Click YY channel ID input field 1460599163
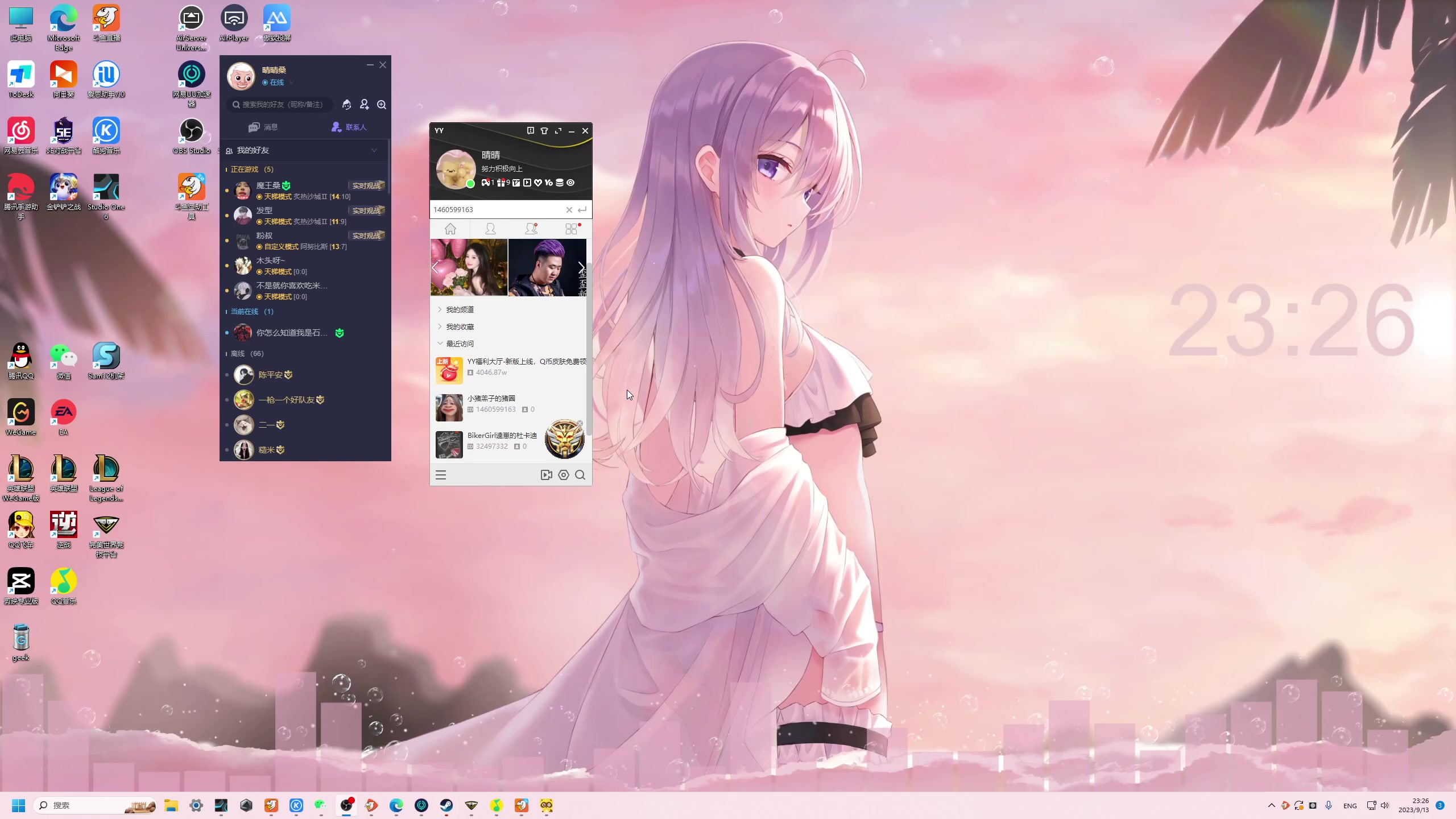This screenshot has width=1456, height=819. coord(497,210)
